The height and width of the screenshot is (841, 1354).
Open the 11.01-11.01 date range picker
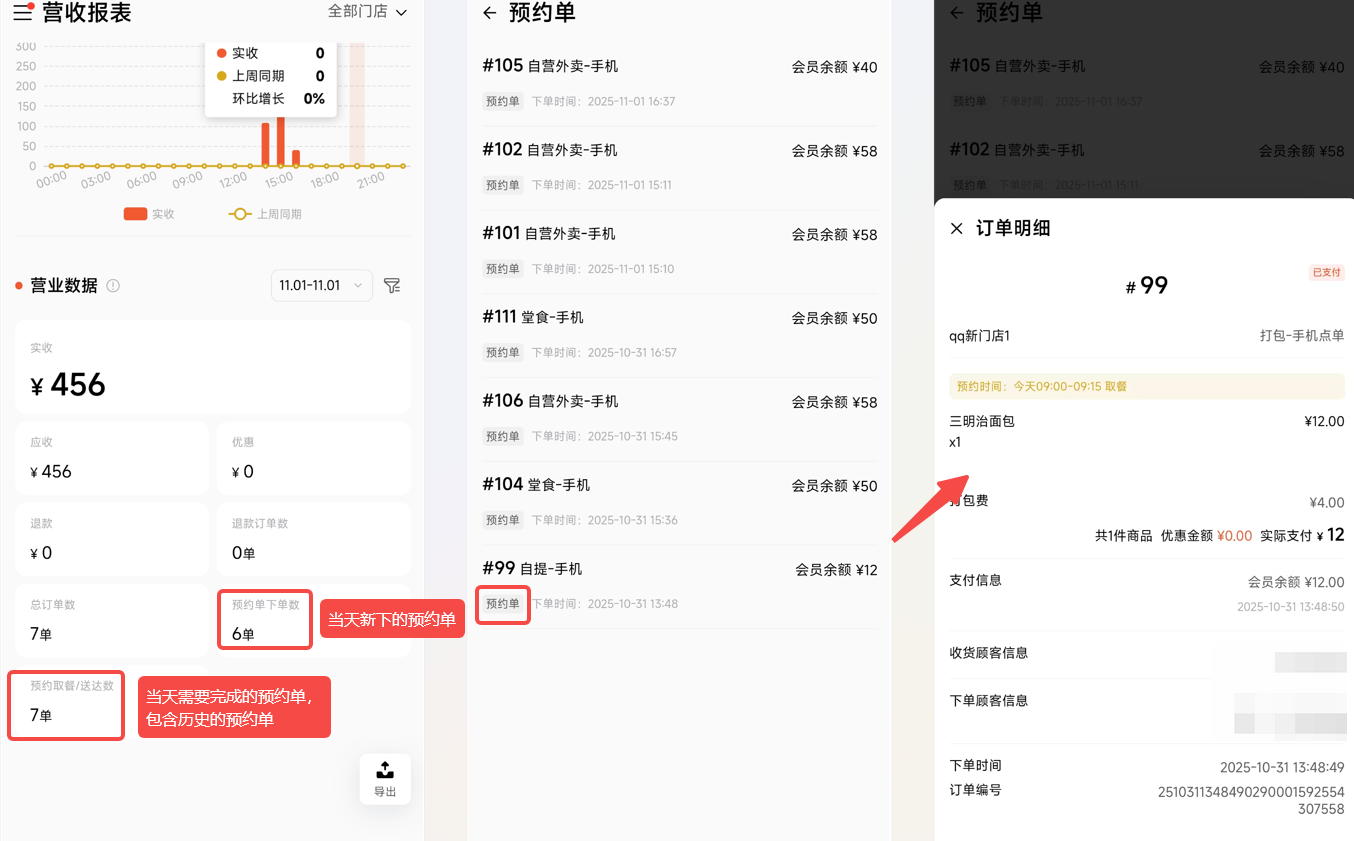coord(321,286)
